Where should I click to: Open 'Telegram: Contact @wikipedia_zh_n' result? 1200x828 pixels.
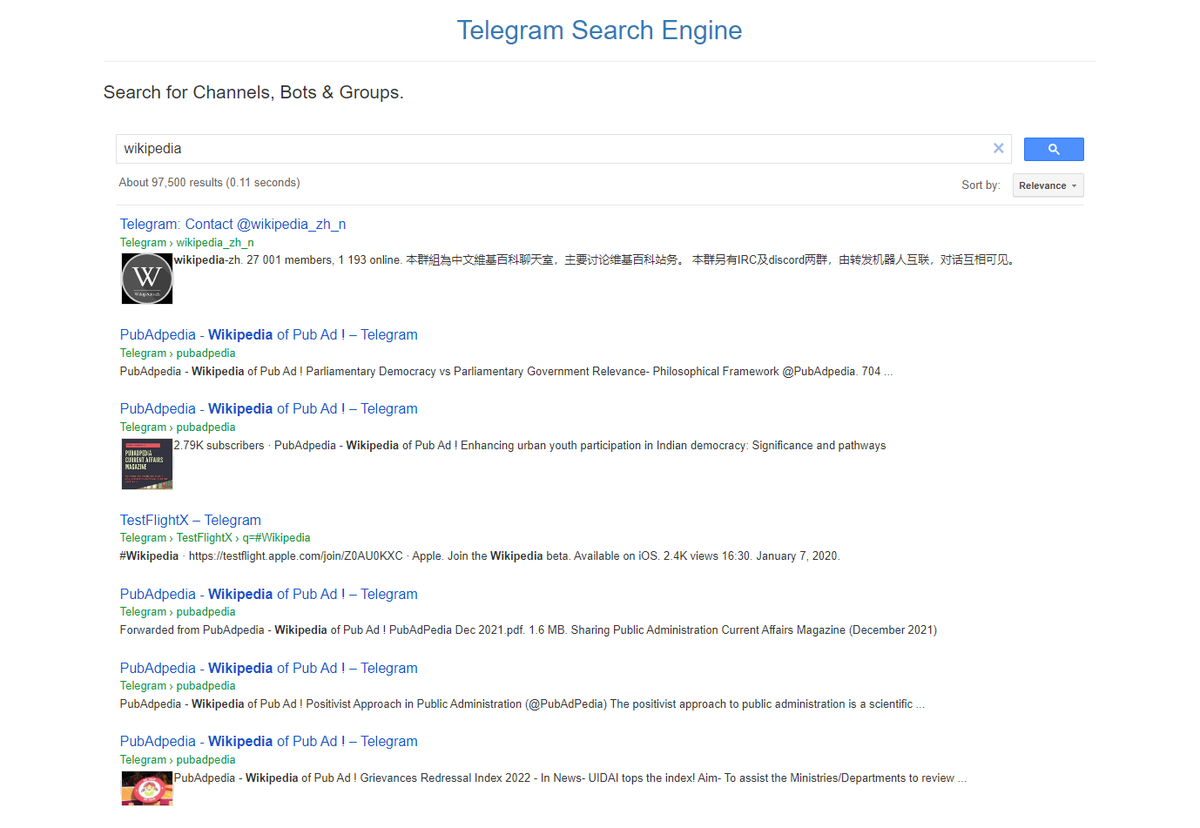pyautogui.click(x=233, y=224)
